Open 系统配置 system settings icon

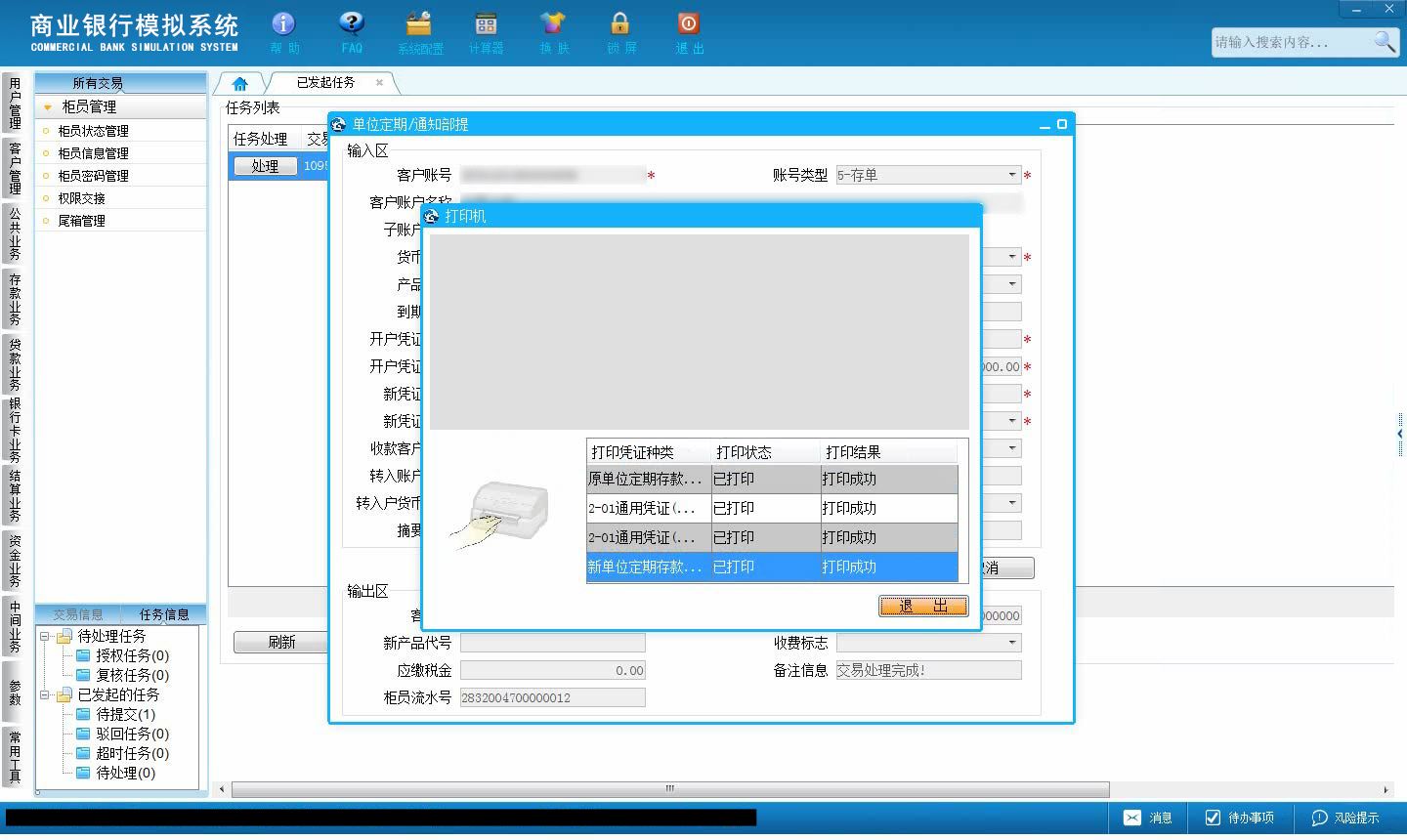pos(420,32)
